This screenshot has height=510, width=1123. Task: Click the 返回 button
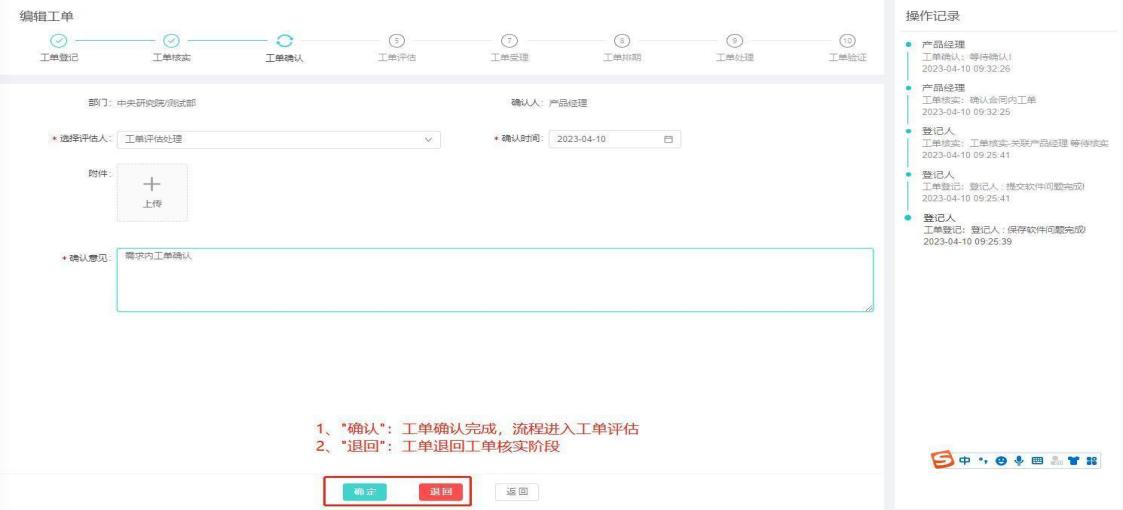click(517, 491)
